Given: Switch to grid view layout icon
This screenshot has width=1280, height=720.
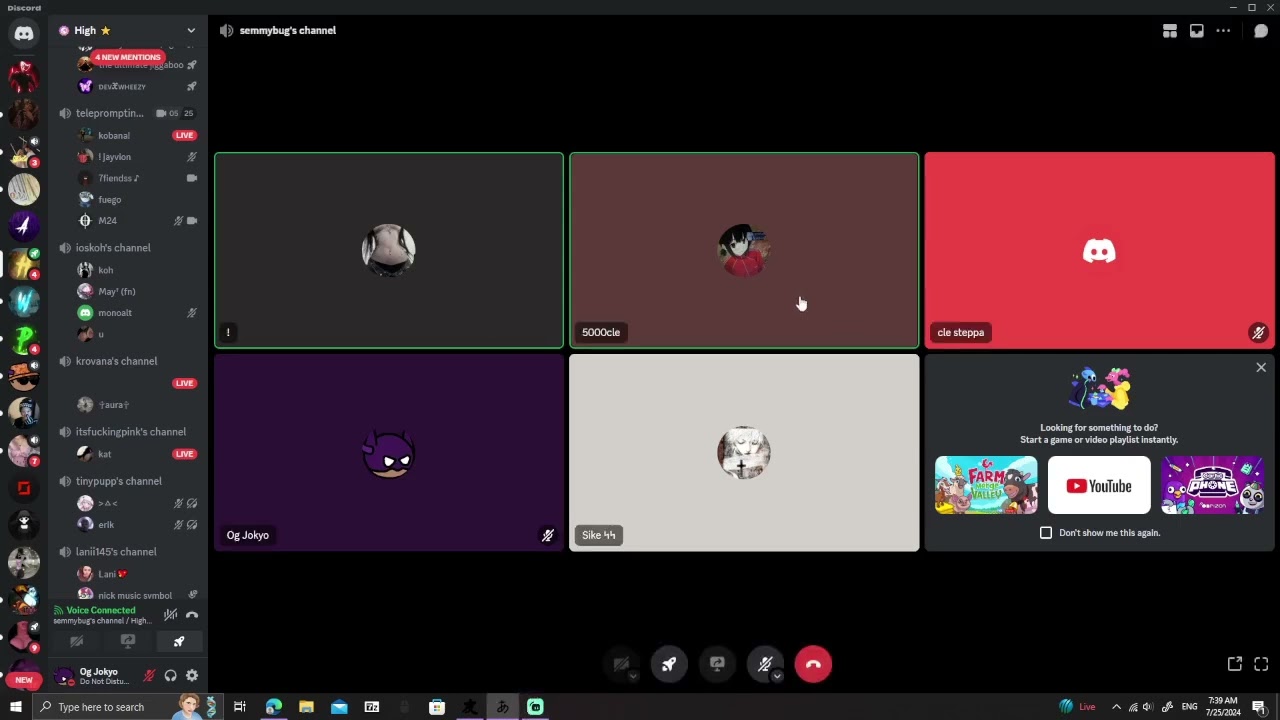Looking at the screenshot, I should tap(1170, 31).
